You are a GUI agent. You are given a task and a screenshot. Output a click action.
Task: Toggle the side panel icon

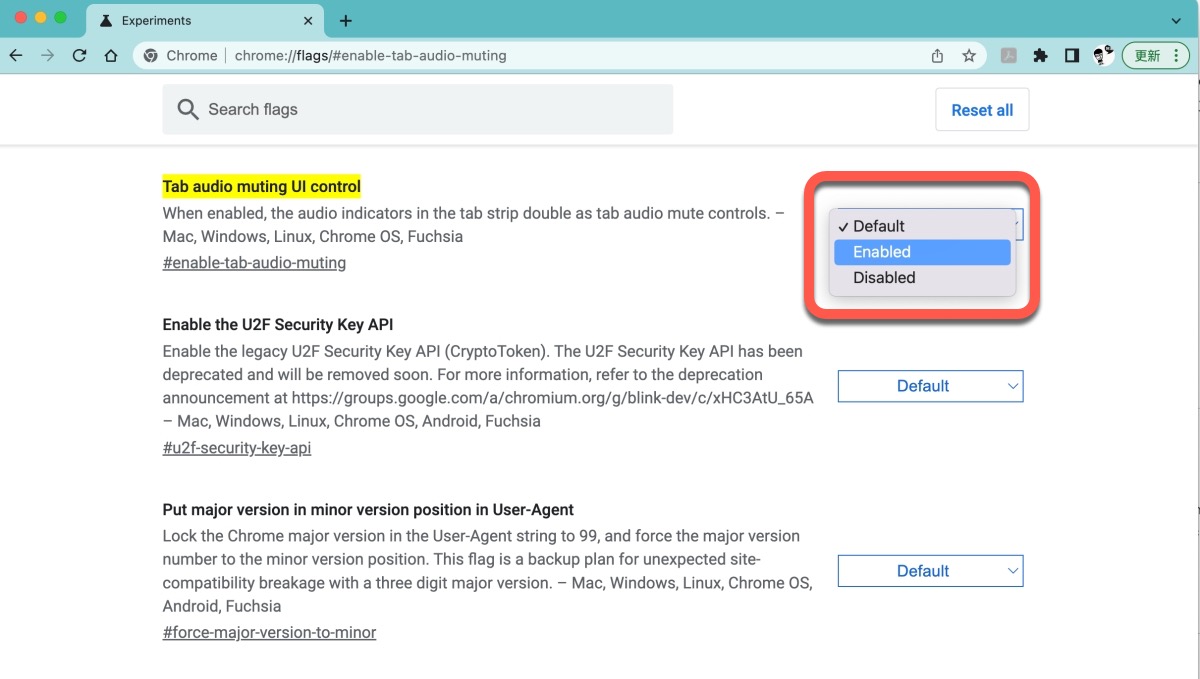click(1071, 56)
